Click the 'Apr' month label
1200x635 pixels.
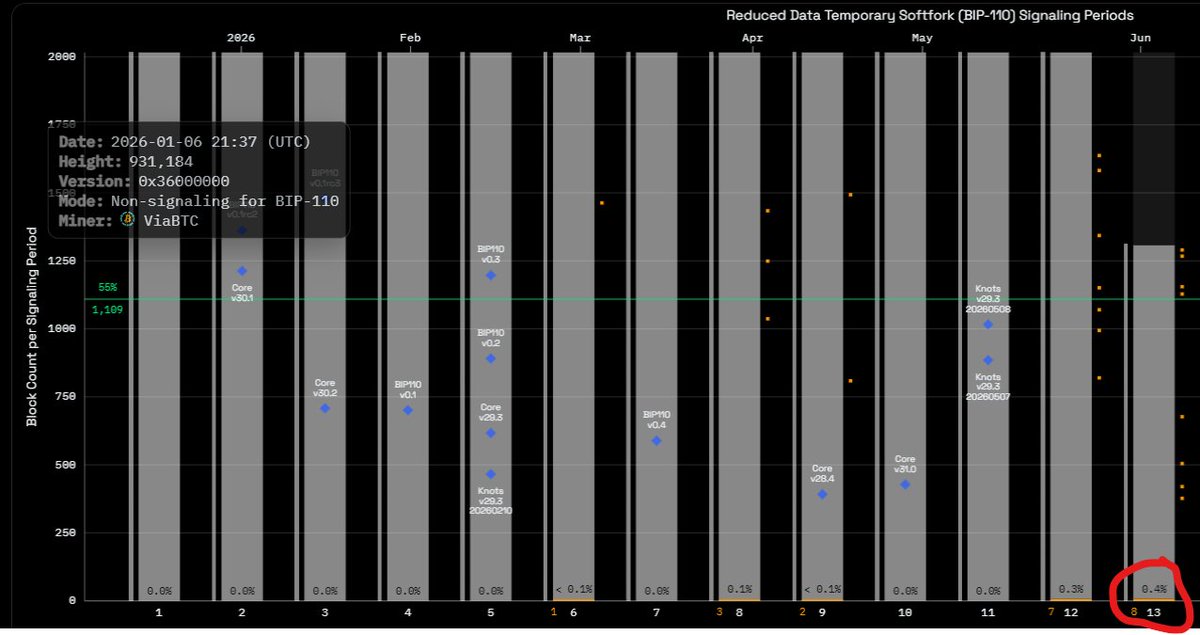(x=752, y=38)
